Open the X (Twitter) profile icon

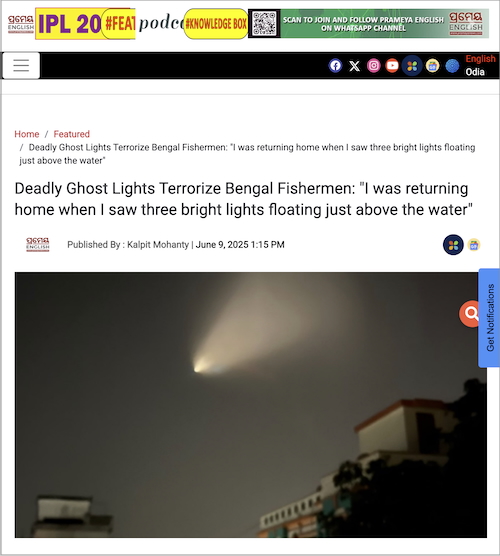click(354, 66)
